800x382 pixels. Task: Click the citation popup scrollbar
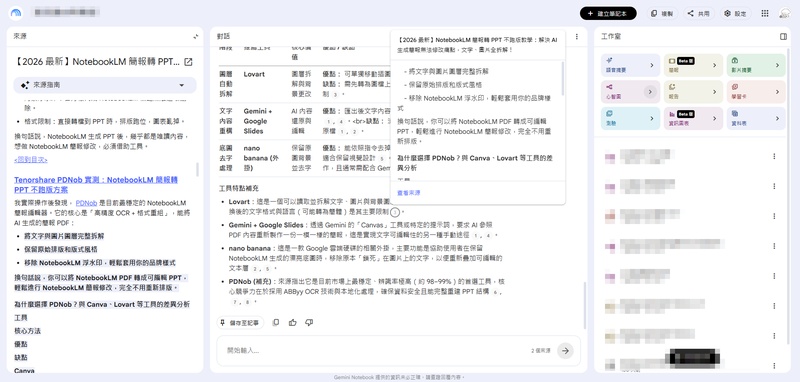563,78
